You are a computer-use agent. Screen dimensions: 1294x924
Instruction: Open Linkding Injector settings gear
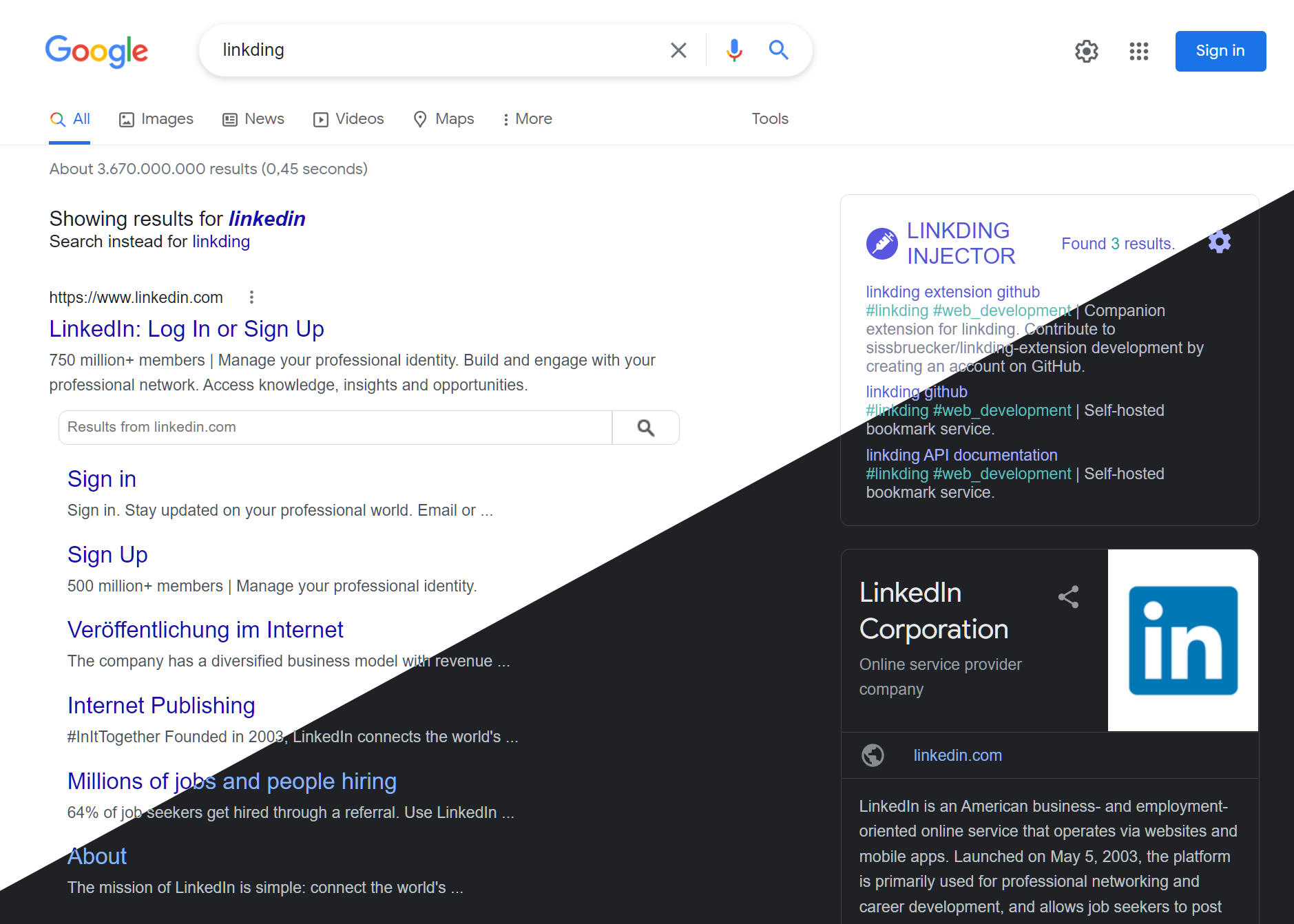point(1219,242)
